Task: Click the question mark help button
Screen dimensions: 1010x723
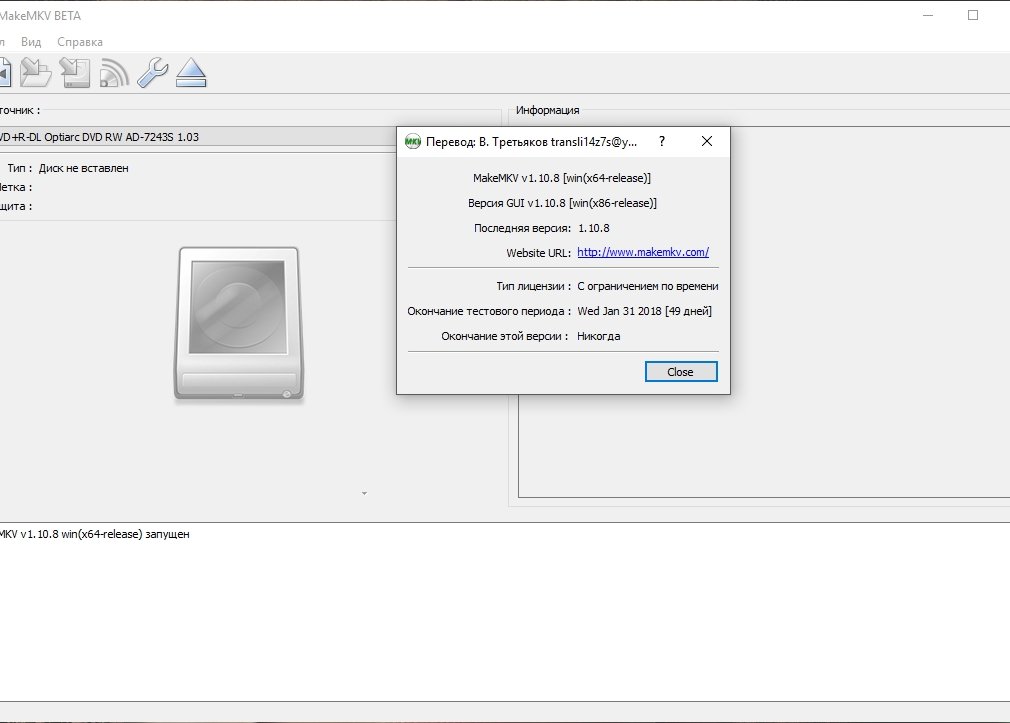Action: [662, 142]
